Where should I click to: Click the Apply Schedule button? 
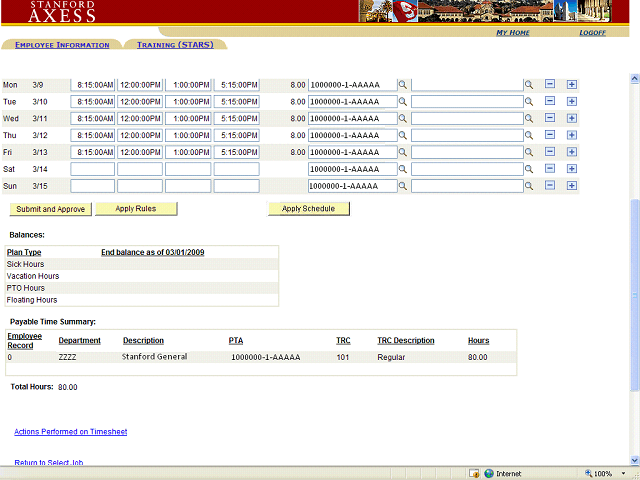(308, 209)
